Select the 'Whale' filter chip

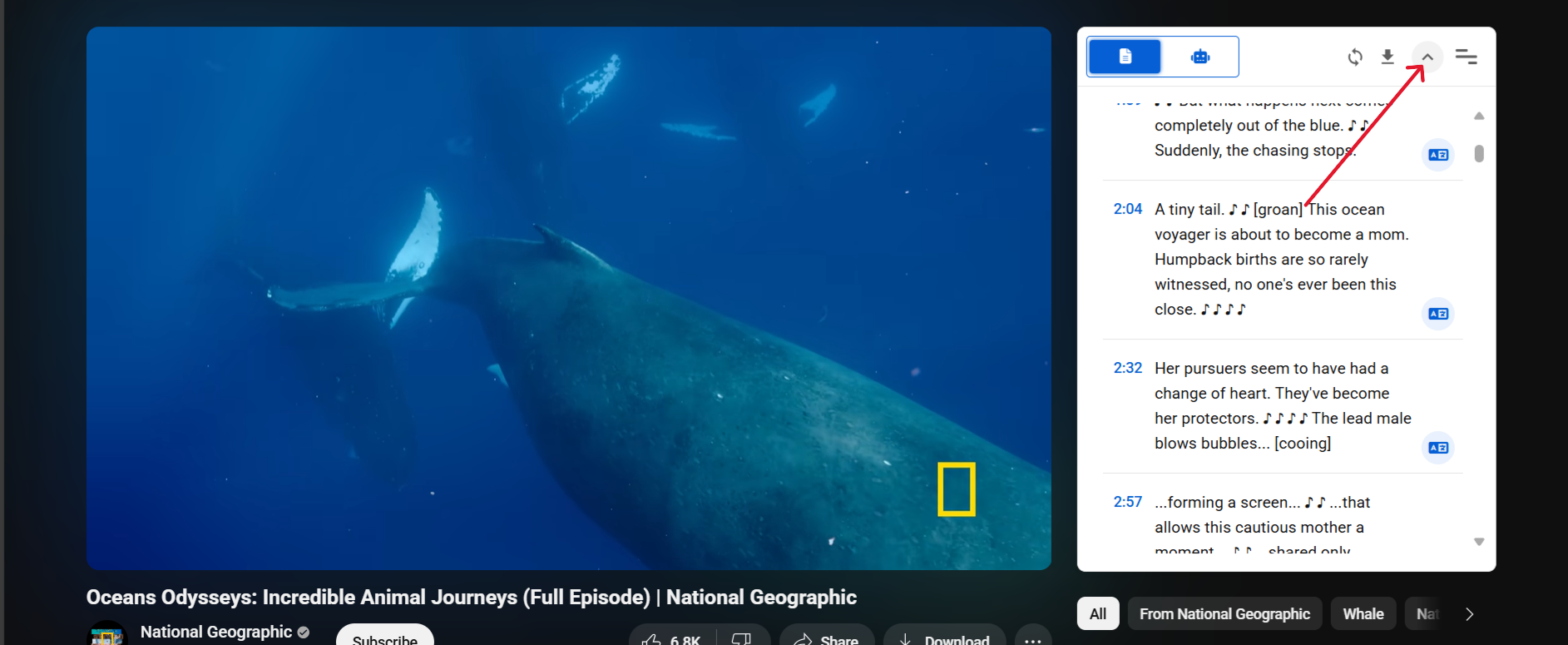click(x=1363, y=614)
